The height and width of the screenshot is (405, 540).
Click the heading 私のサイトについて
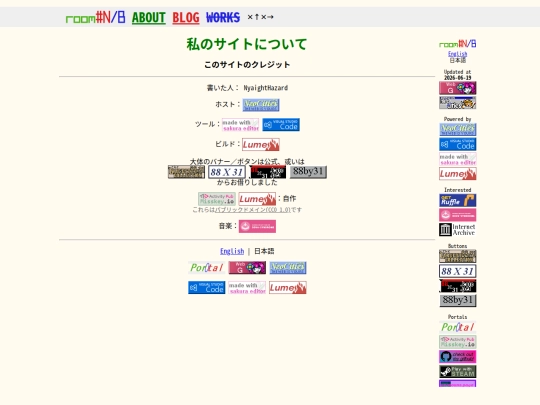click(247, 44)
